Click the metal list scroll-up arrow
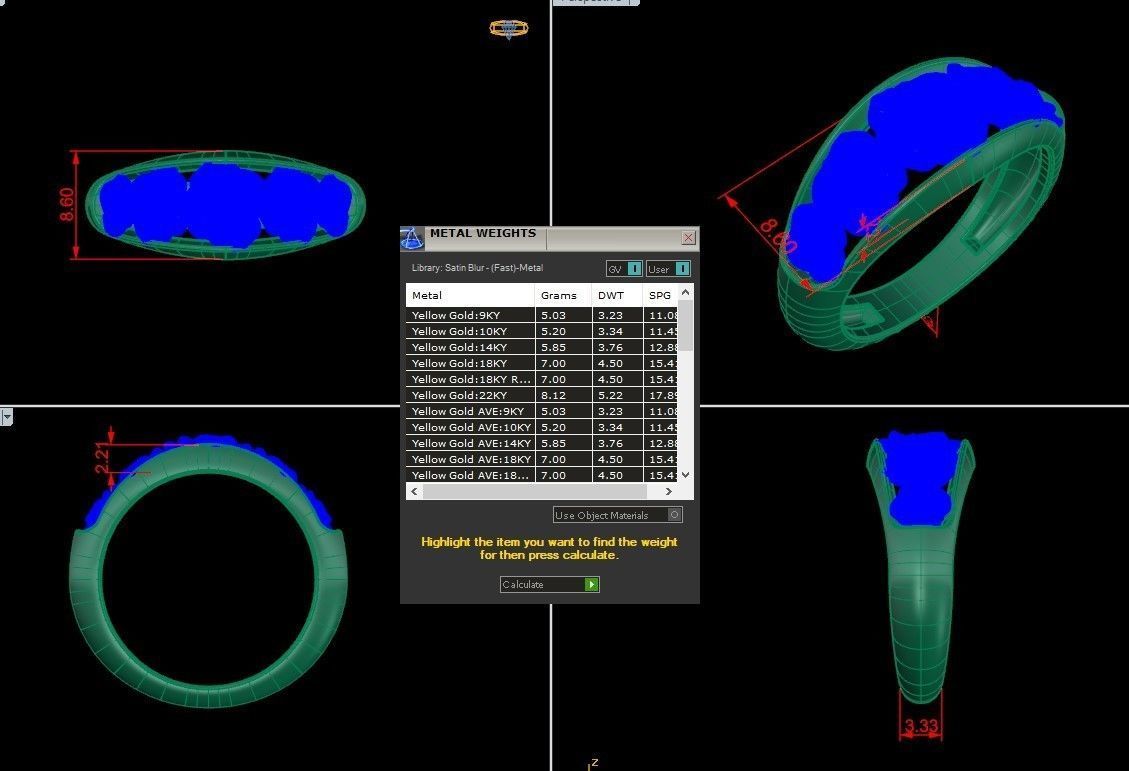Viewport: 1129px width, 771px height. pos(685,292)
